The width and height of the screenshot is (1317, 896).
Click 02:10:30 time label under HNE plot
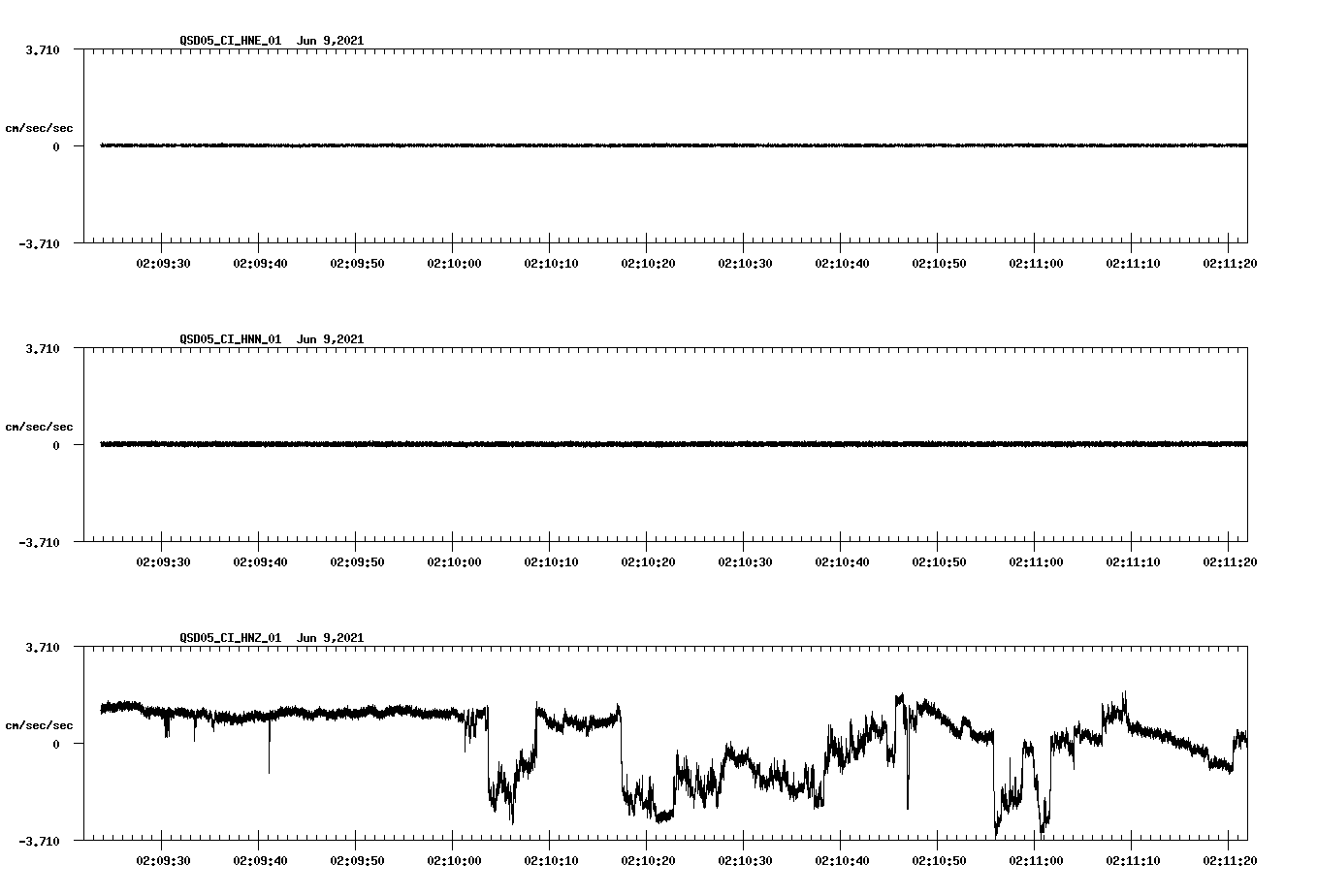tap(745, 263)
